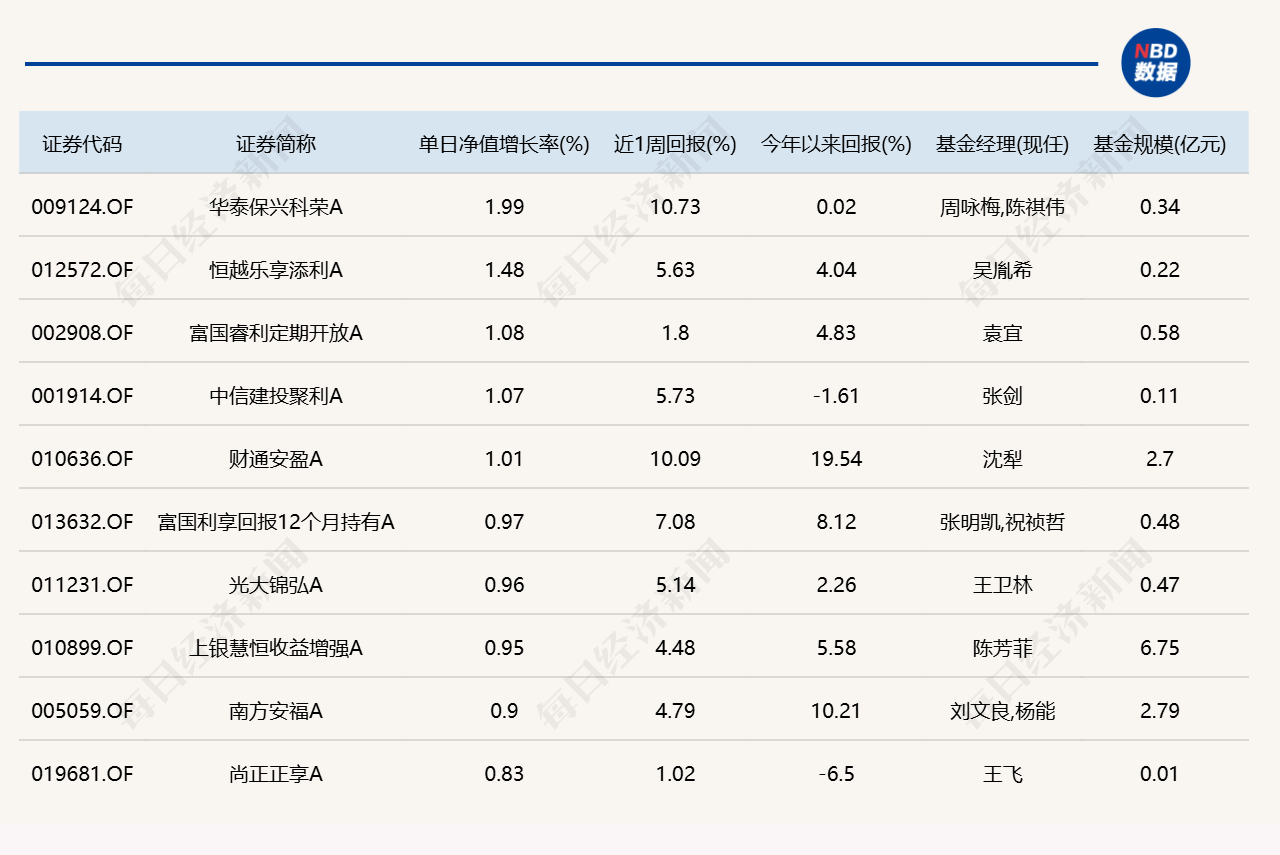The height and width of the screenshot is (855, 1280).
Task: Click fund code 019681.OF
Action: [x=82, y=774]
